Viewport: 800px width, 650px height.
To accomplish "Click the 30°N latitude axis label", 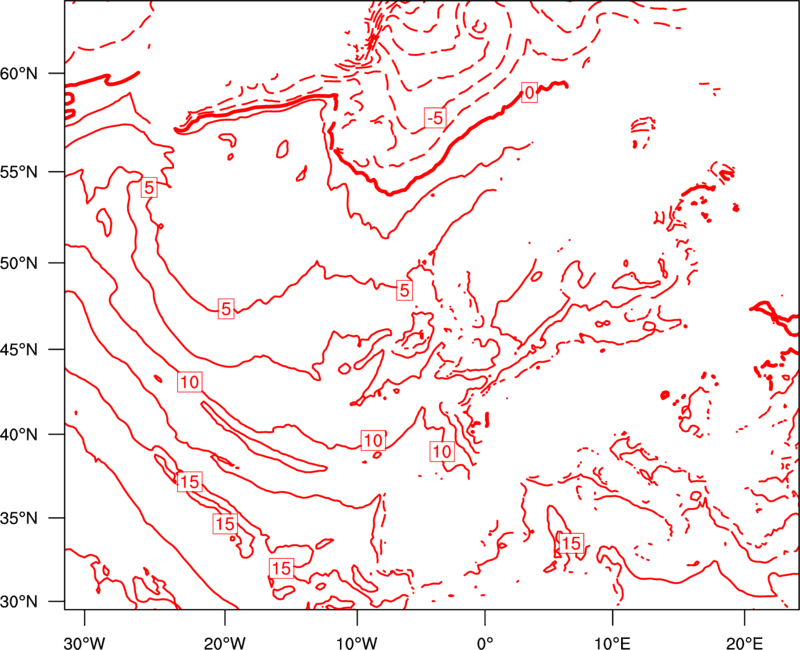I will pyautogui.click(x=19, y=602).
